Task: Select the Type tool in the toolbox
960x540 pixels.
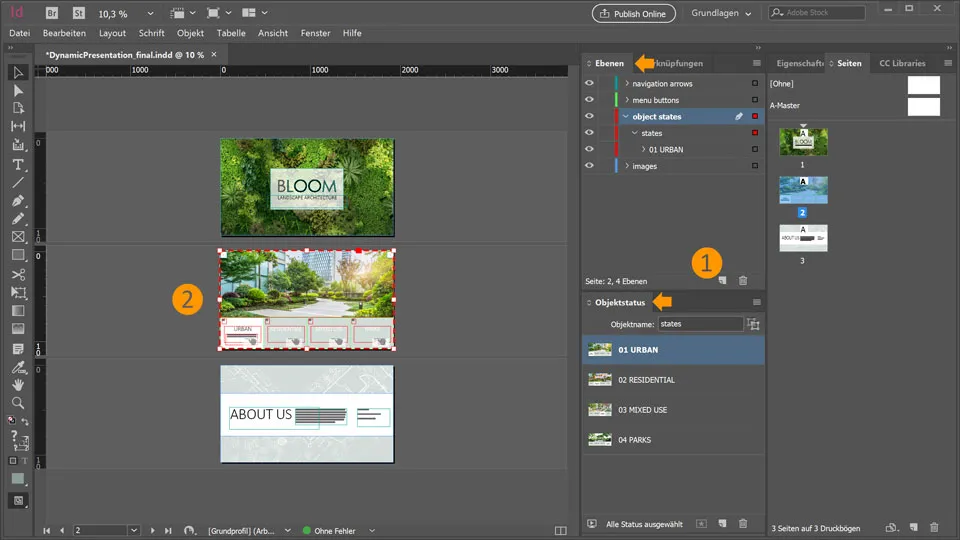Action: (x=18, y=164)
